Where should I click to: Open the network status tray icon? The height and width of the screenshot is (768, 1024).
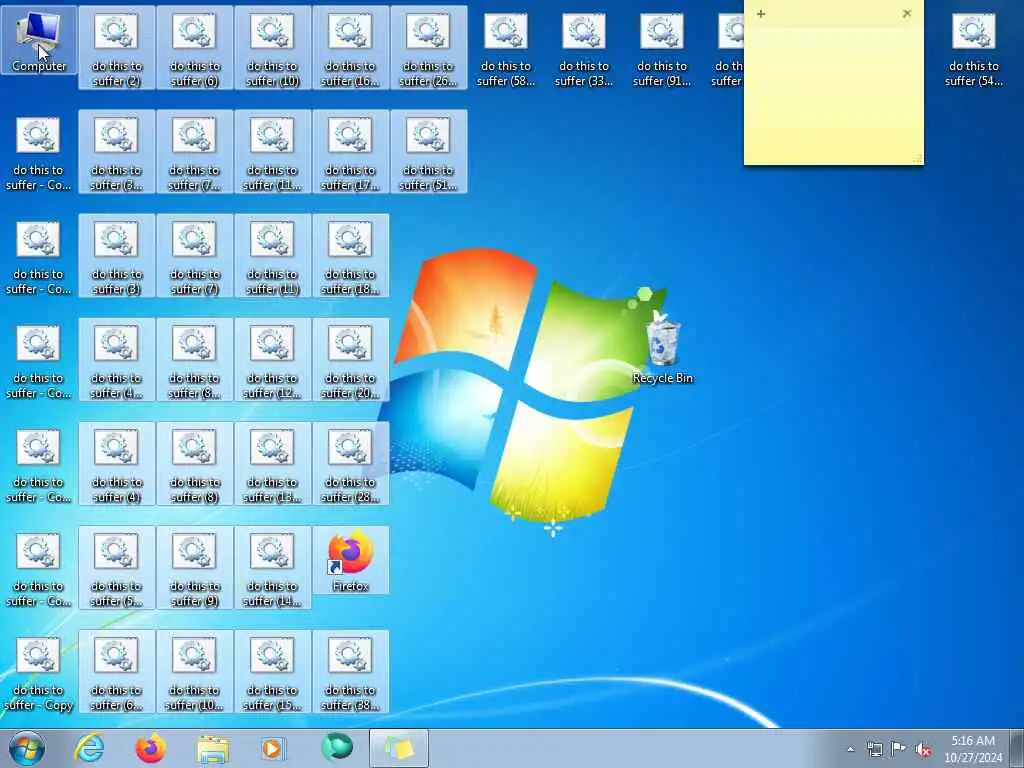point(874,749)
